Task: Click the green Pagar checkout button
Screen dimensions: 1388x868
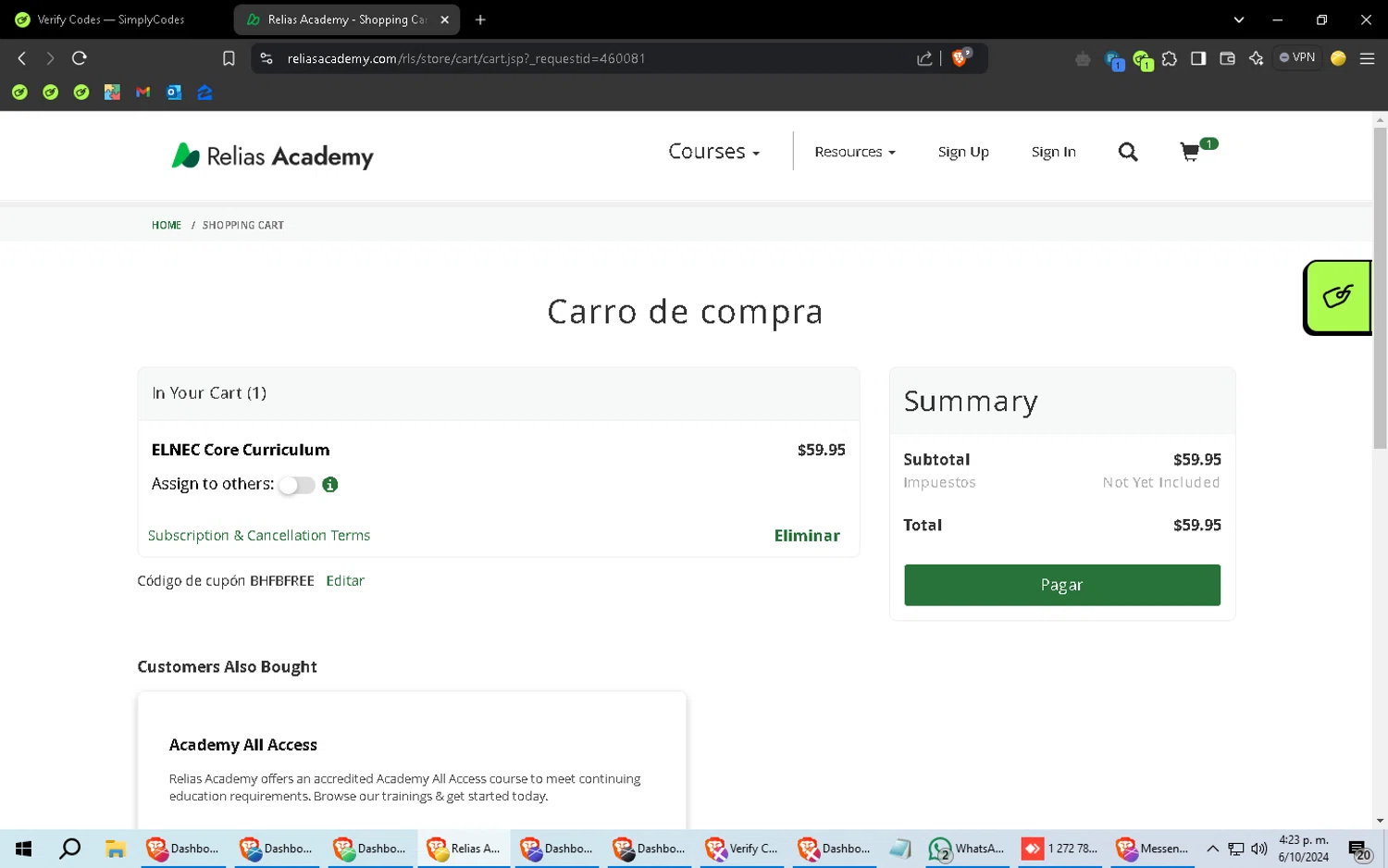Action: [1061, 585]
